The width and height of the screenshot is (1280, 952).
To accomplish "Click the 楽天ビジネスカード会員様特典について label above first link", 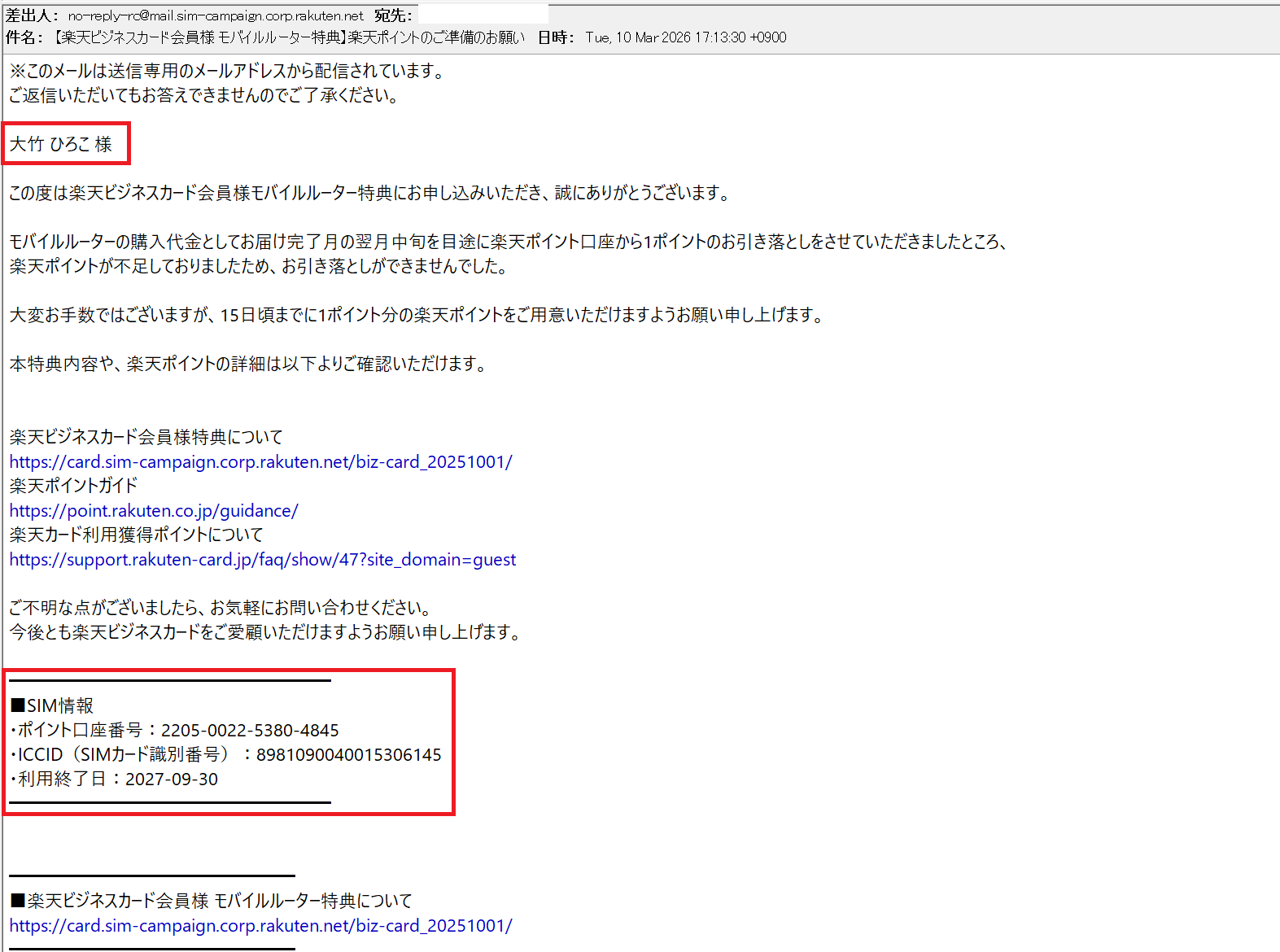I will coord(146,437).
